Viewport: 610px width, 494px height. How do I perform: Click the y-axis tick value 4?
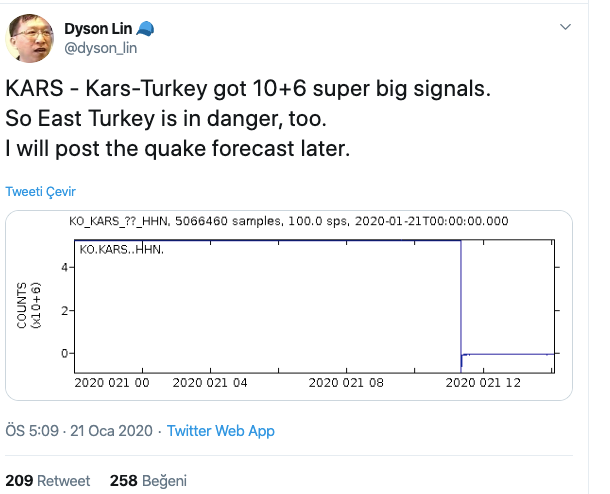(63, 267)
